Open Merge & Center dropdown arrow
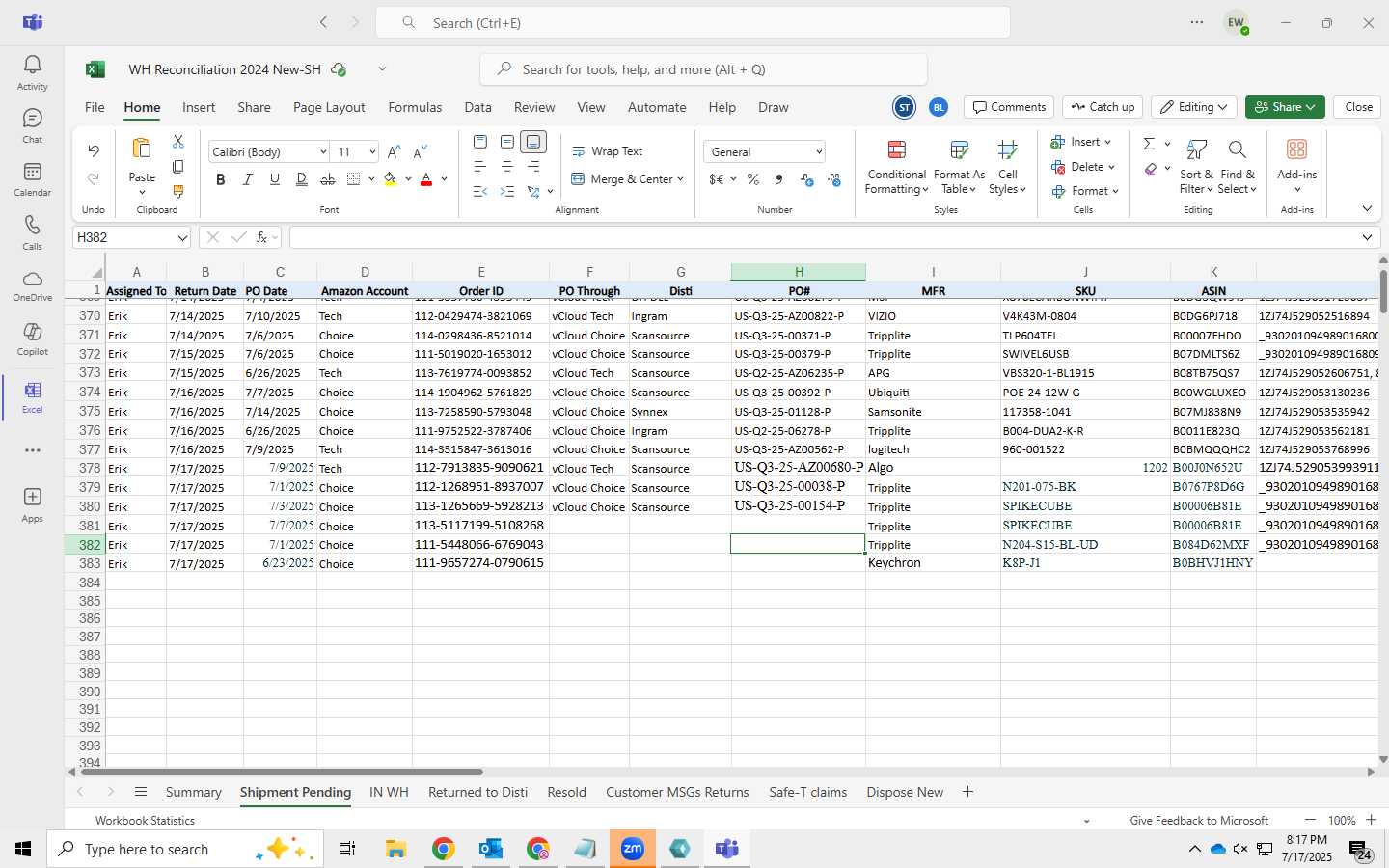The width and height of the screenshot is (1389, 868). pyautogui.click(x=680, y=179)
